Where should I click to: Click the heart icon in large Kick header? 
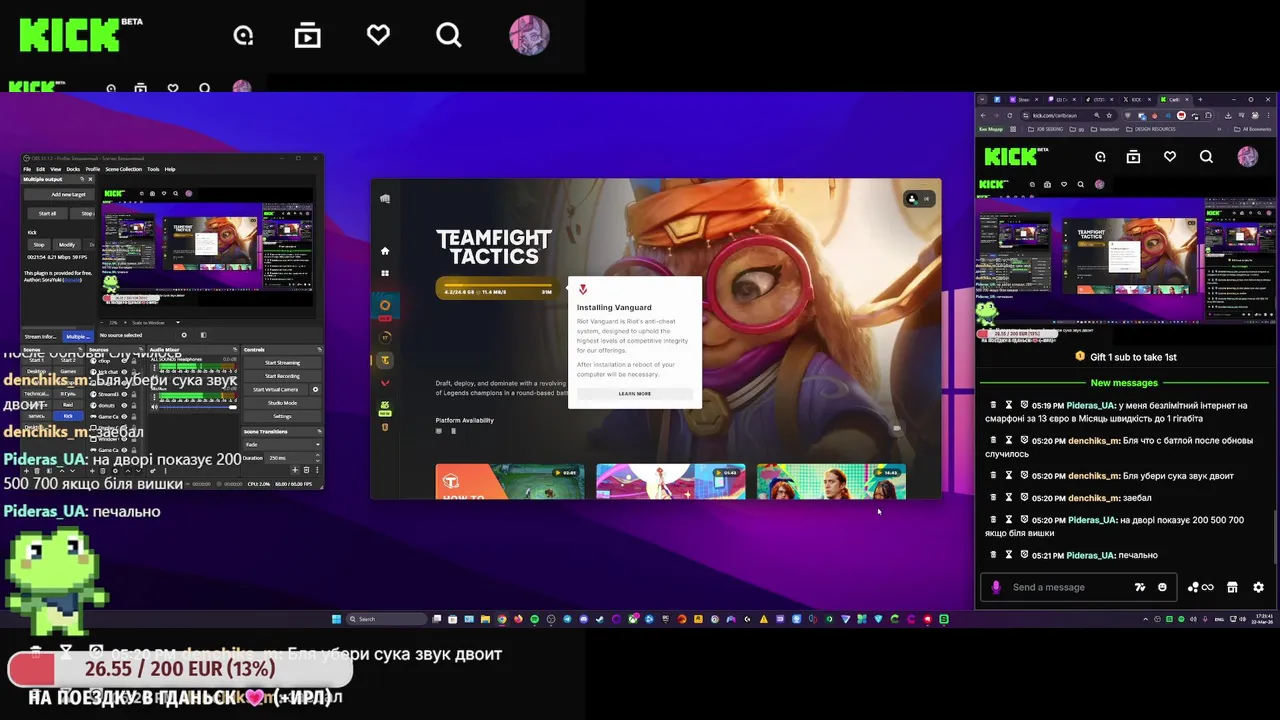(x=378, y=36)
